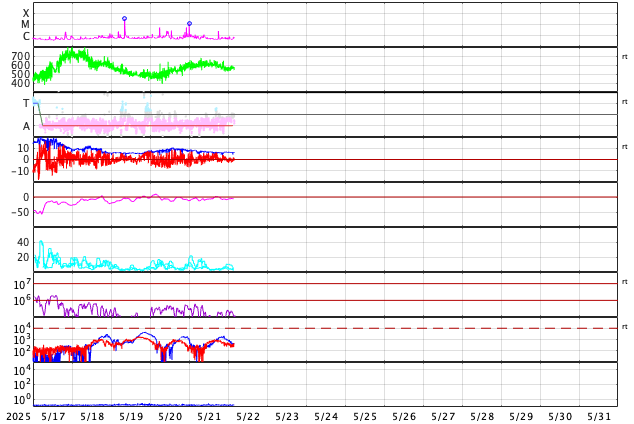Click the 2025 year label
Screen dimensions: 634x424
(x=19, y=417)
